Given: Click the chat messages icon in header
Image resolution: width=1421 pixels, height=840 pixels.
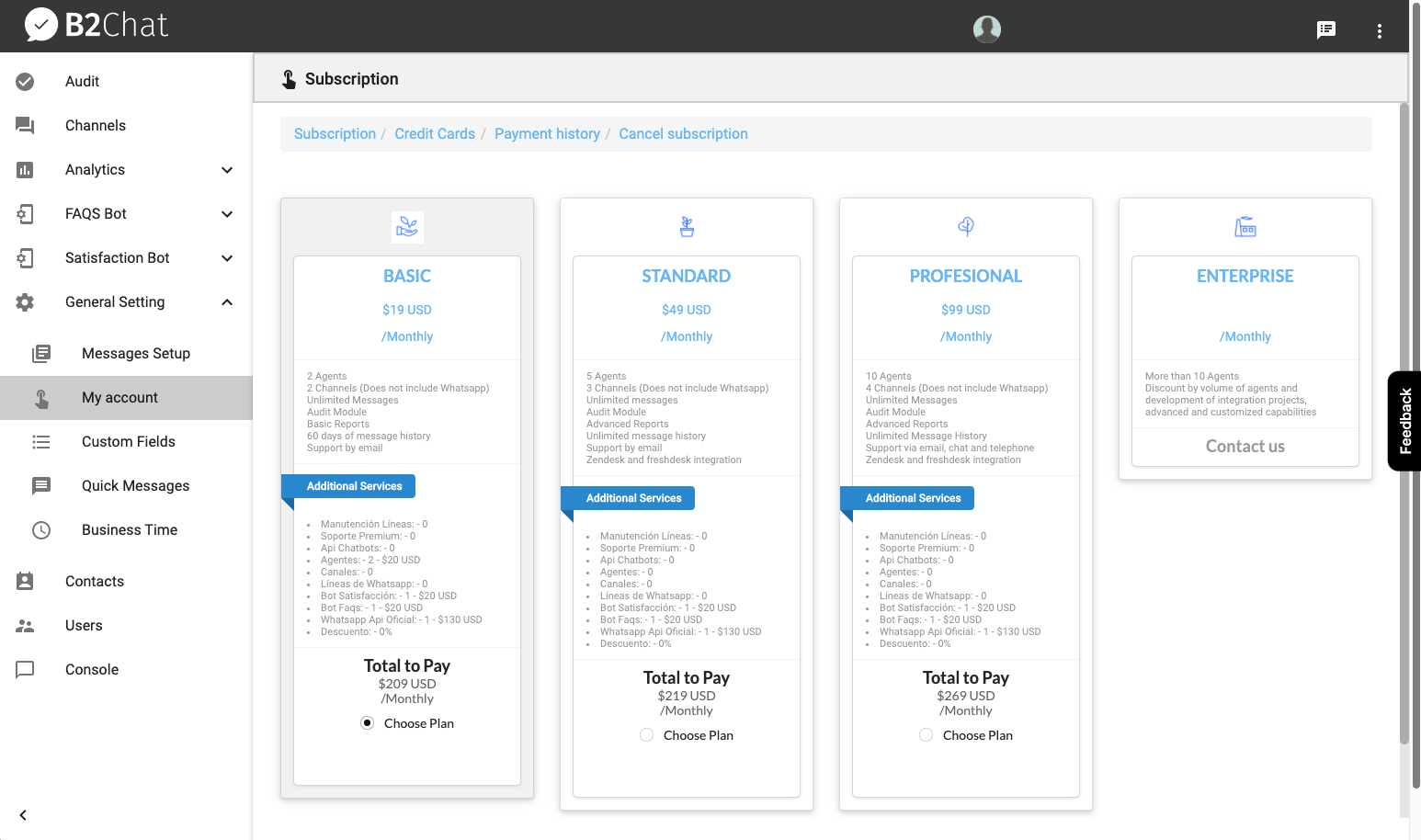Looking at the screenshot, I should pyautogui.click(x=1325, y=29).
